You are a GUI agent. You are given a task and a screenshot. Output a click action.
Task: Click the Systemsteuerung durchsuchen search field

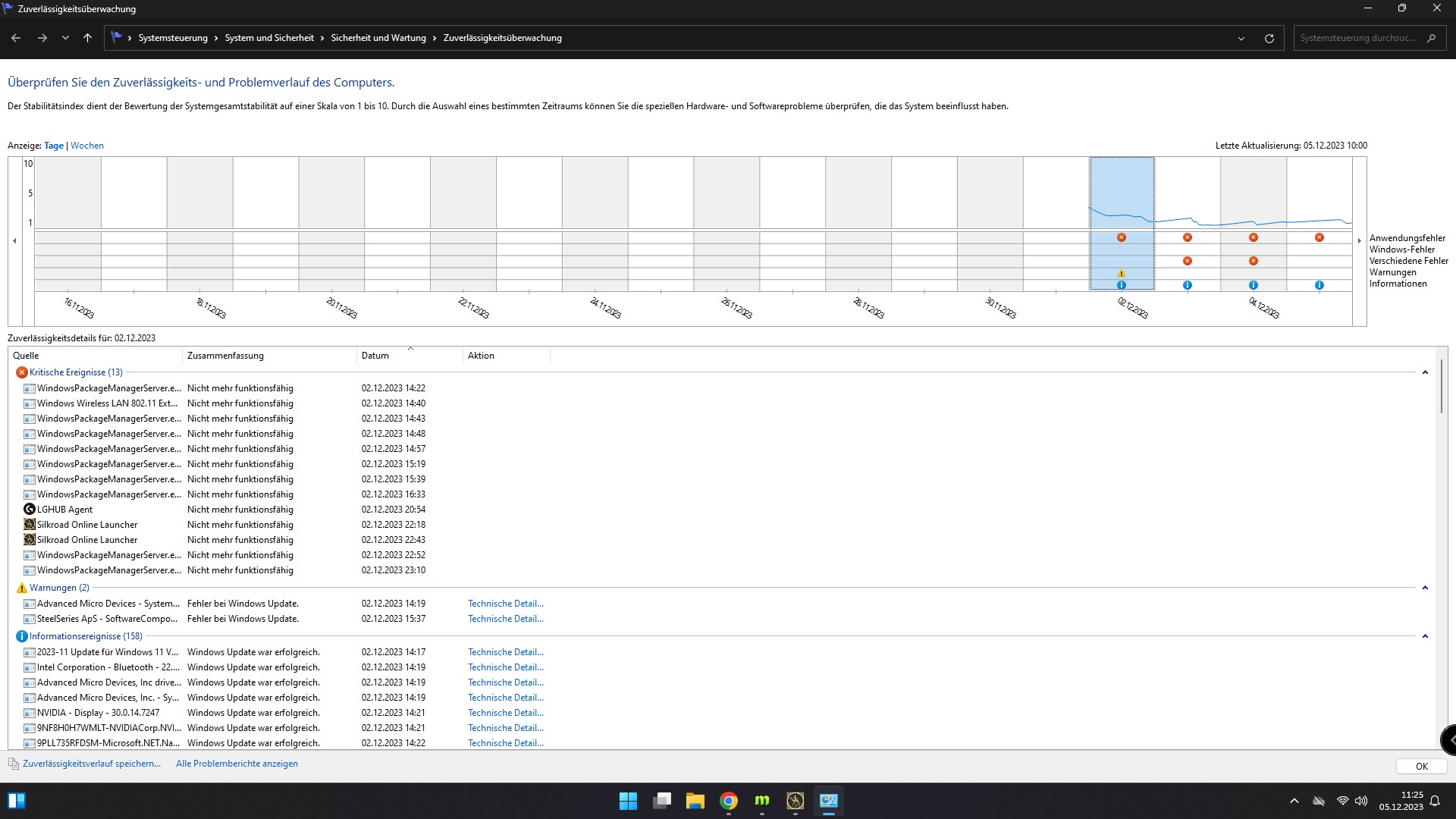pos(1357,38)
